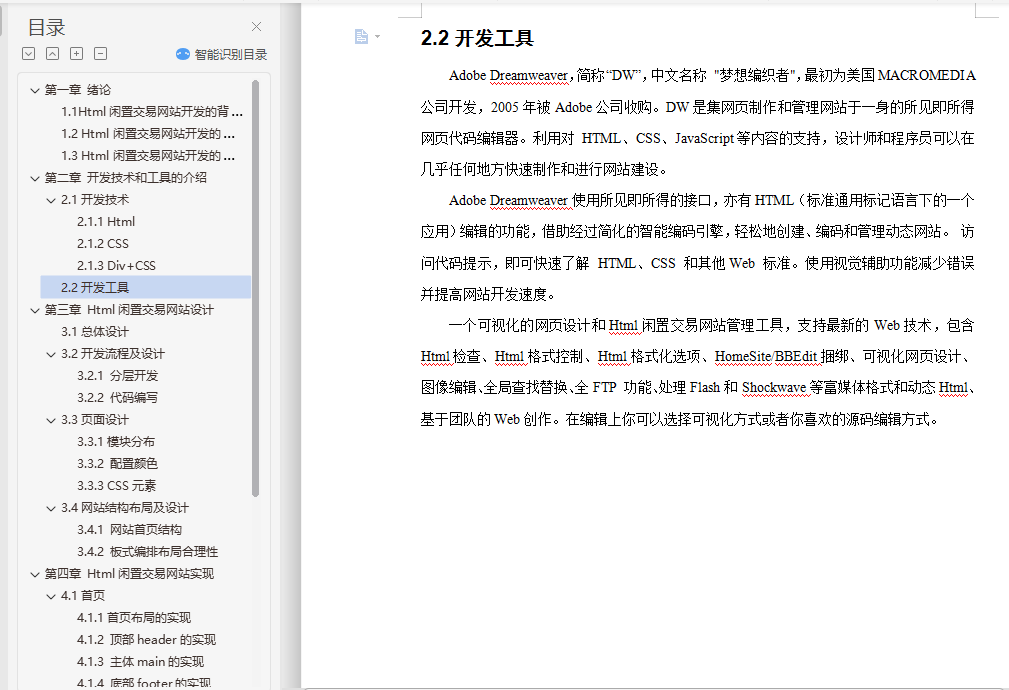The height and width of the screenshot is (690, 1009).
Task: Click the outline pane vertical scrollbar
Action: tap(255, 288)
